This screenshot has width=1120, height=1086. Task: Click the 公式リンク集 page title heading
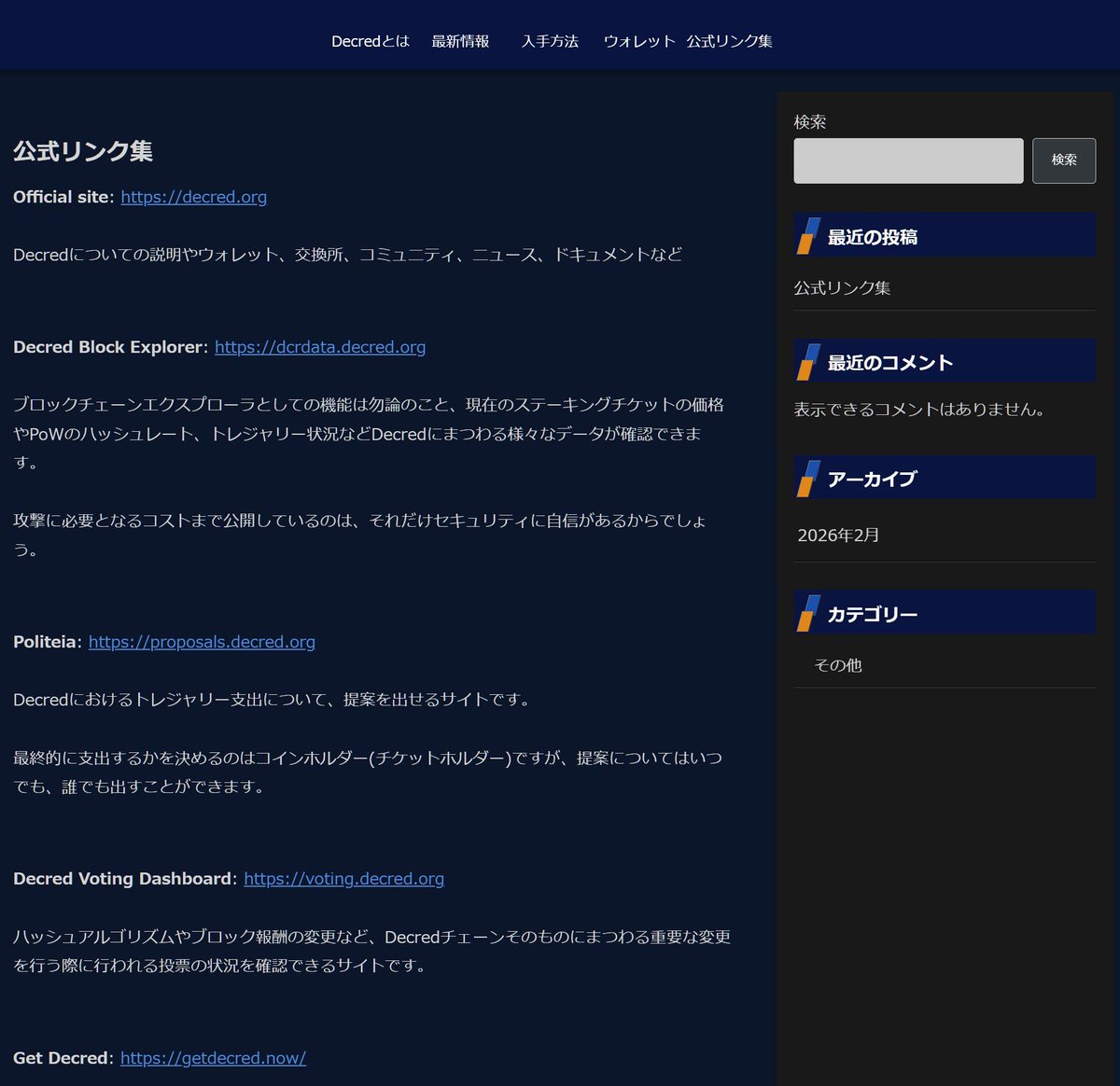click(x=84, y=151)
